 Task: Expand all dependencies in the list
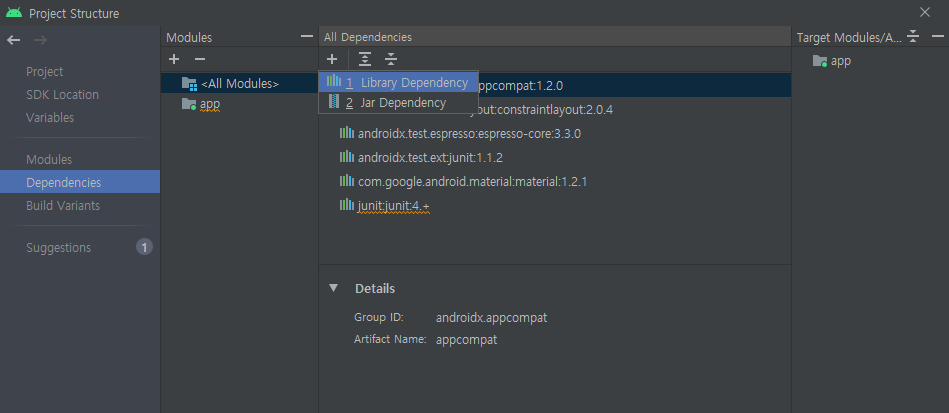[364, 59]
